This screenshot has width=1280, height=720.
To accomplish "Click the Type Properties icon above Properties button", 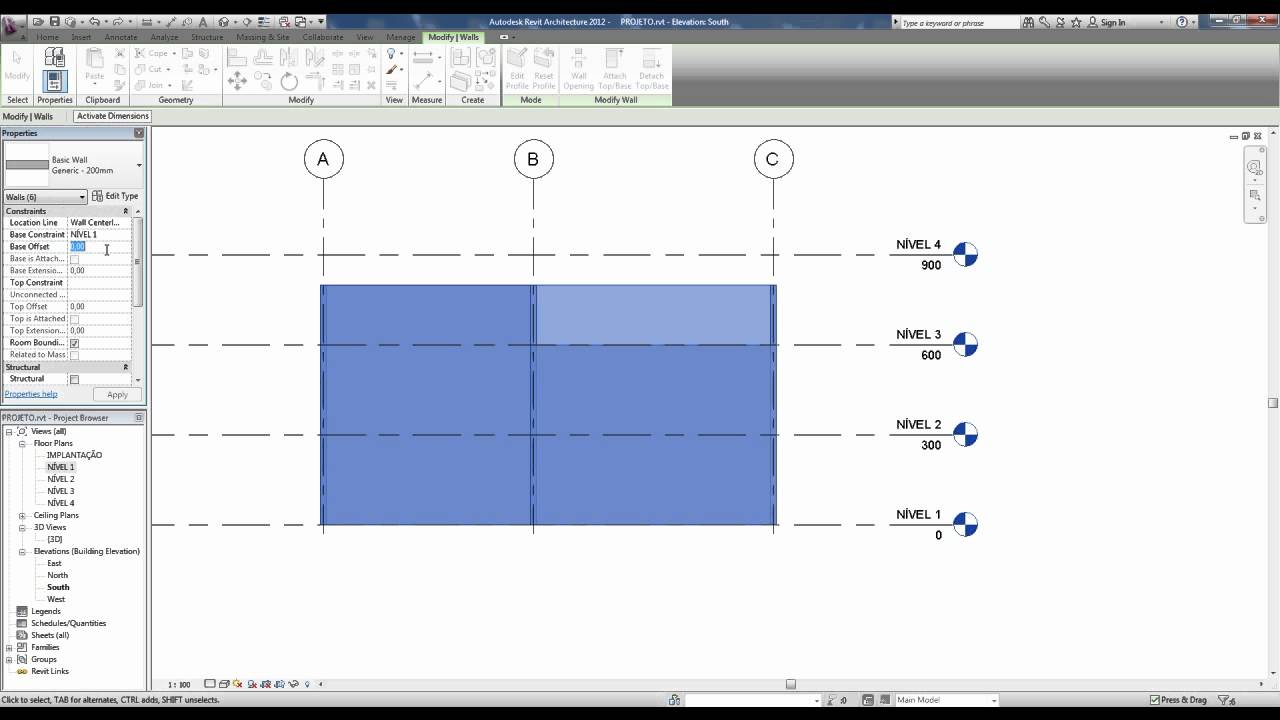I will coord(54,58).
